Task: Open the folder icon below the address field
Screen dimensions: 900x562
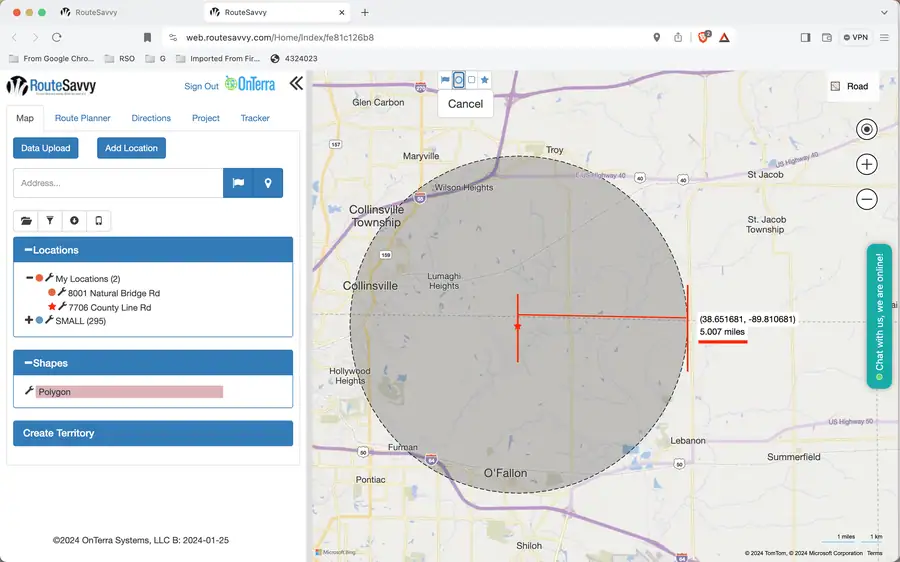Action: (x=26, y=220)
